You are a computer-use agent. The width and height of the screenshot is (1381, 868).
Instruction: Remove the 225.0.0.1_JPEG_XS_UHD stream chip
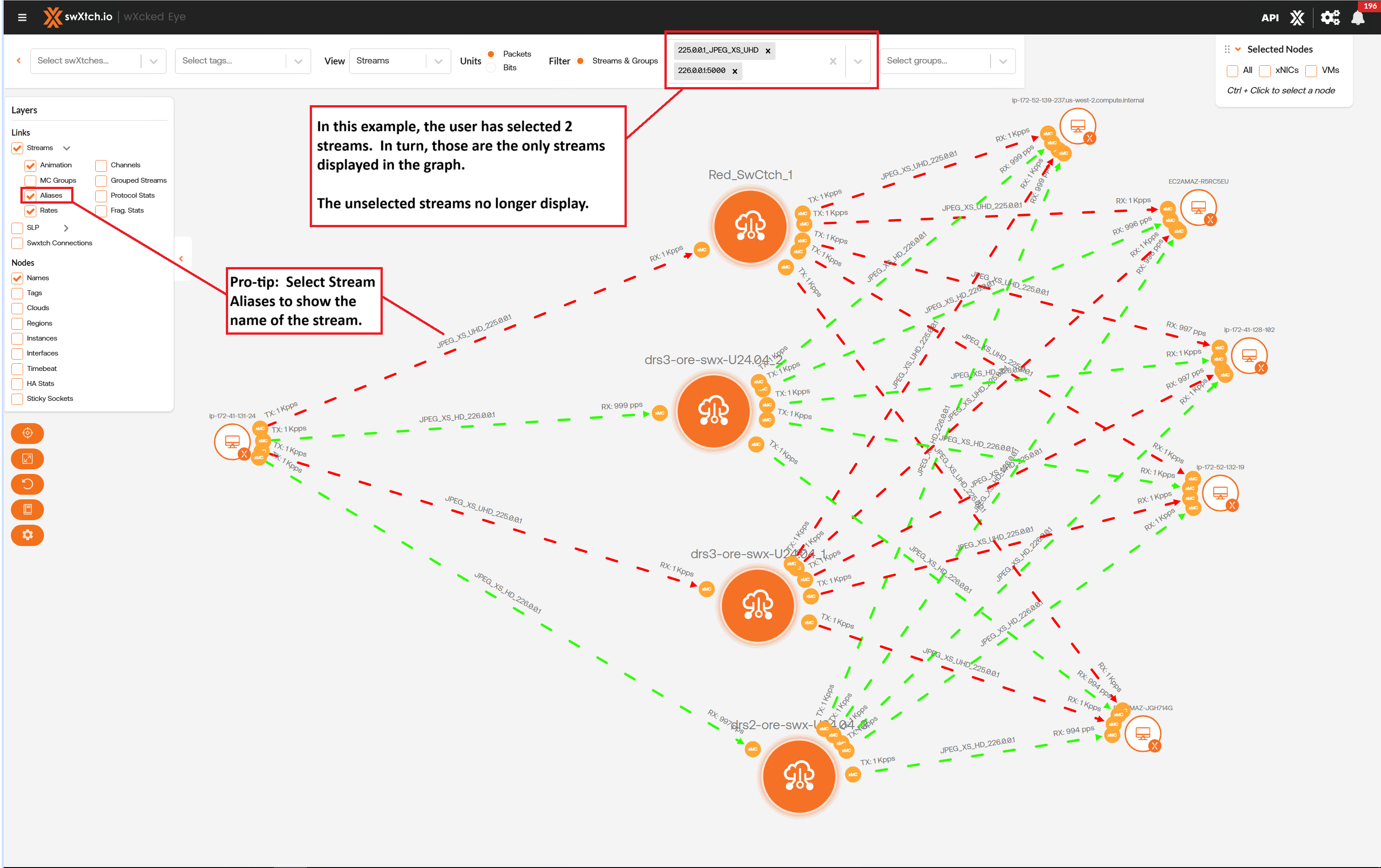[768, 51]
